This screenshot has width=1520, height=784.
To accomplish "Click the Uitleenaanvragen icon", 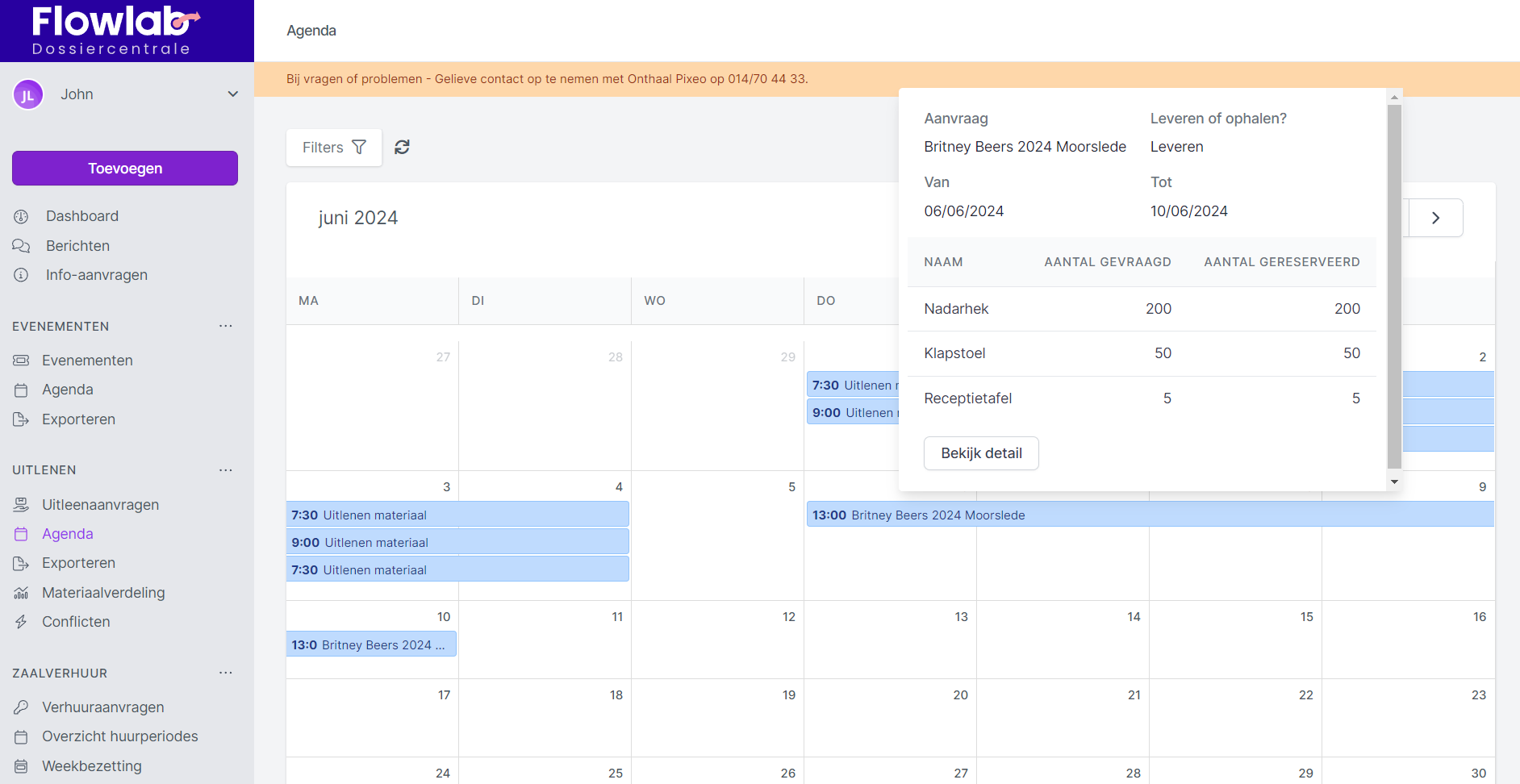I will [x=21, y=505].
